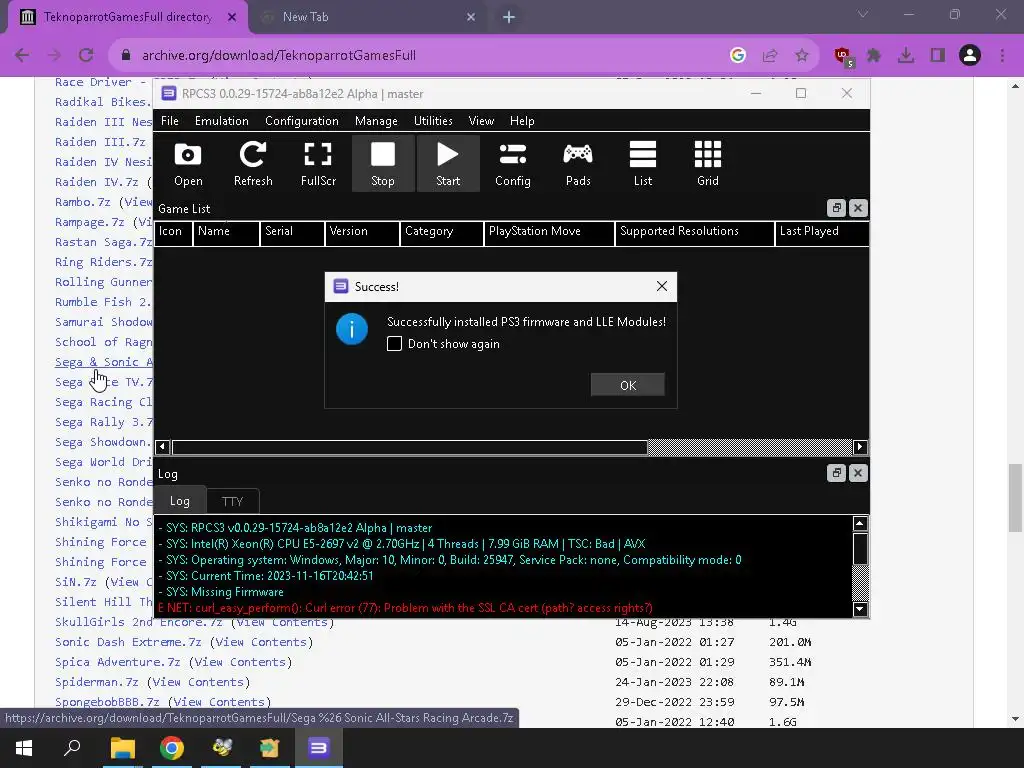Bookmark this page with star icon
This screenshot has height=768, width=1024.
point(802,56)
